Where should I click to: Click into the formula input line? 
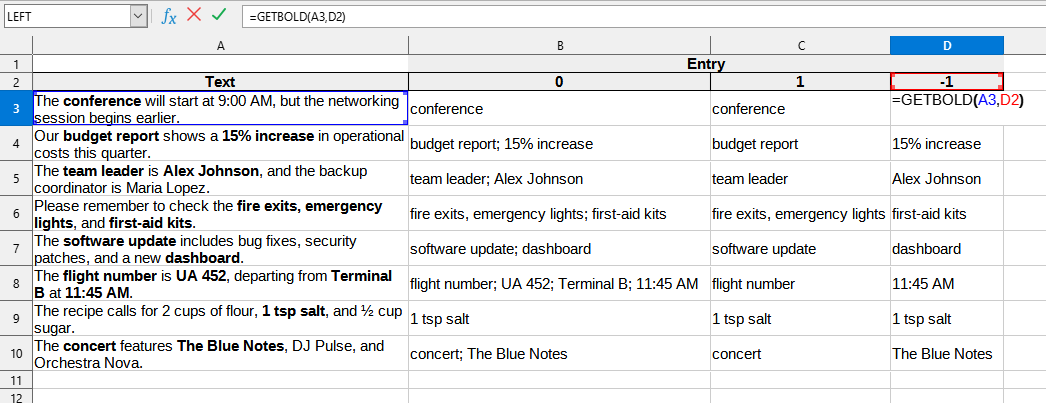pos(640,16)
